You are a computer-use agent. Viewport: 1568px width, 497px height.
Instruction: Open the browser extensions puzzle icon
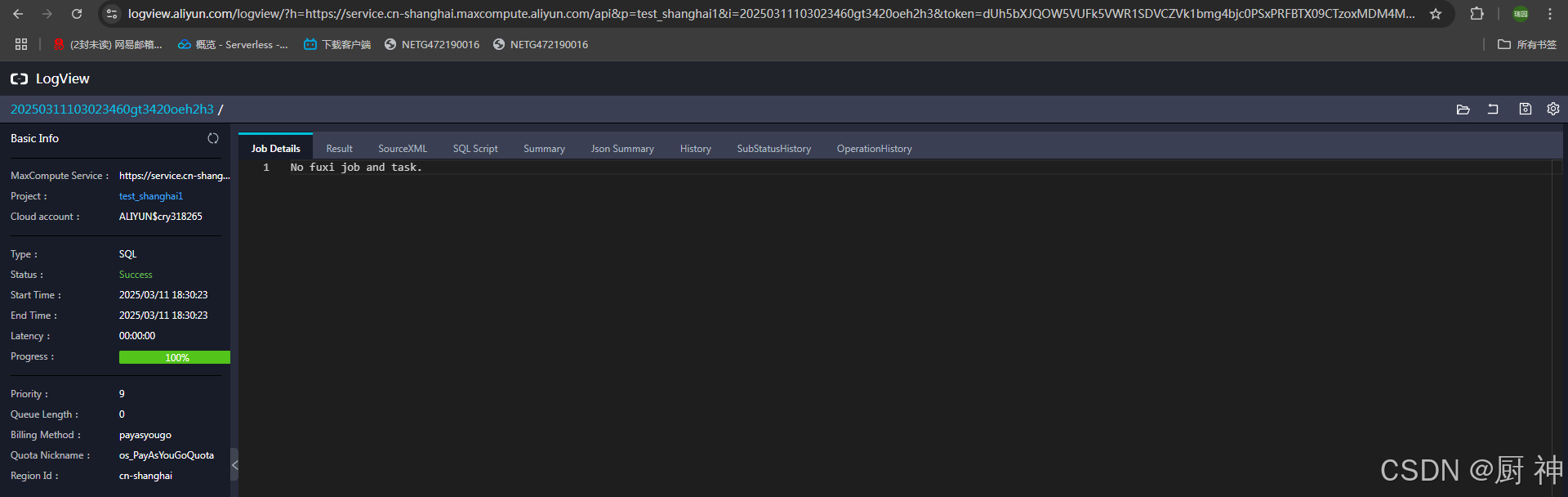(x=1477, y=14)
